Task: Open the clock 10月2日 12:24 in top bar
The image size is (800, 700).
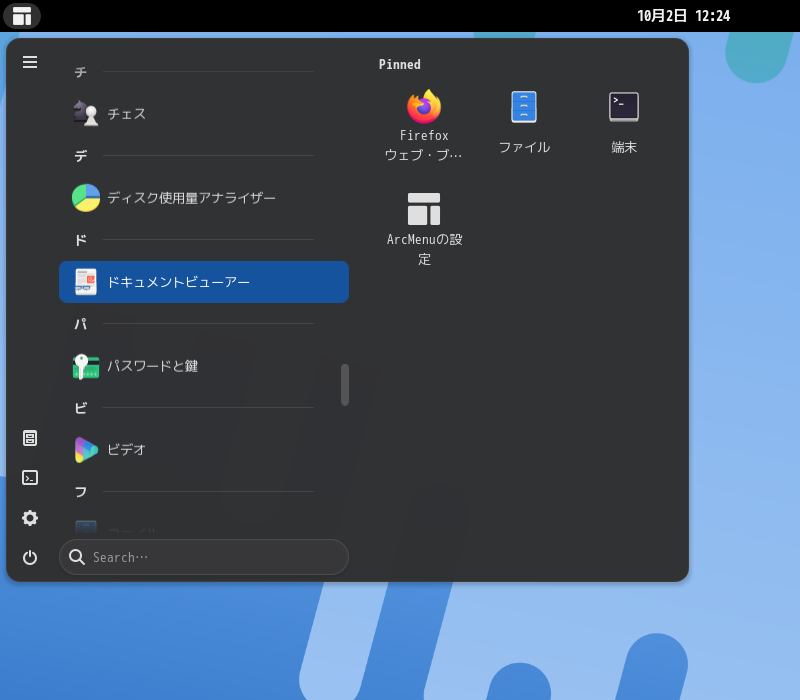Action: [683, 16]
